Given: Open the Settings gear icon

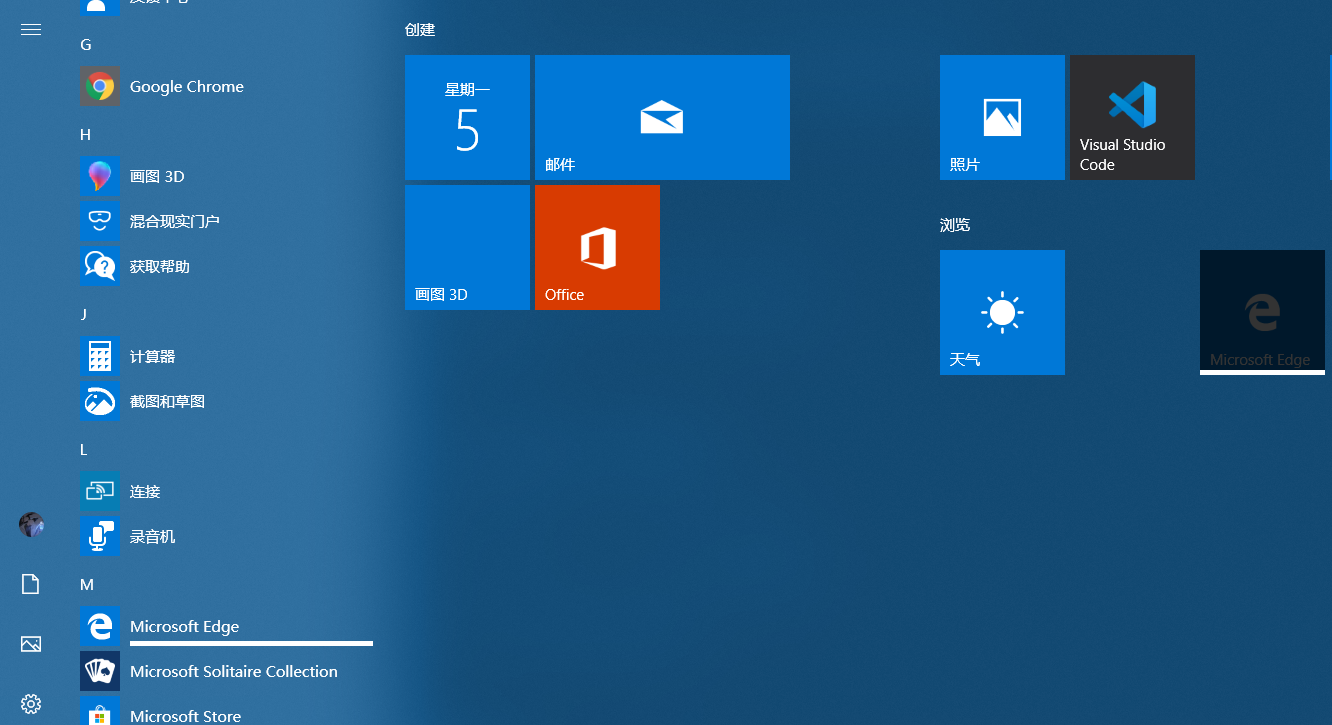Looking at the screenshot, I should click(31, 704).
